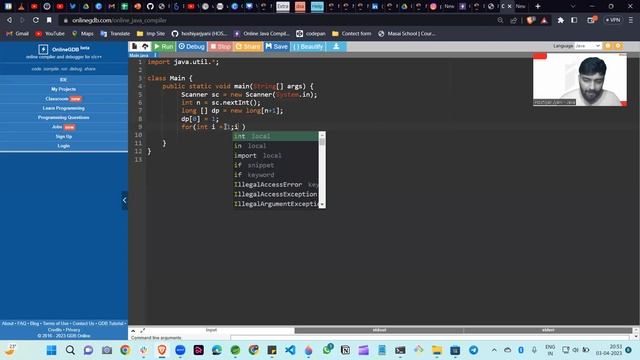Viewport: 640px width, 360px height.
Task: Open Telegram from taskbar
Action: pos(473,350)
